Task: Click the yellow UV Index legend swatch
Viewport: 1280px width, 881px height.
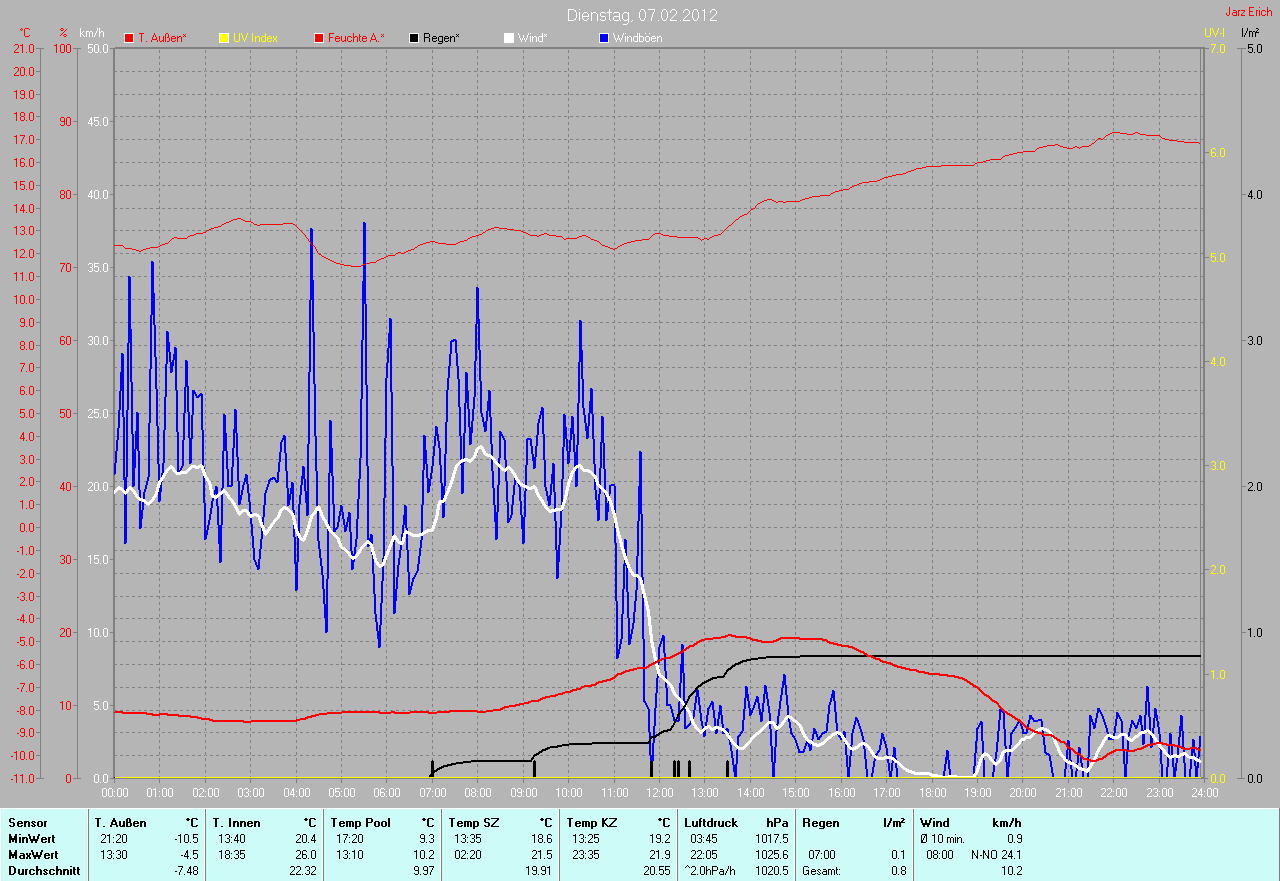Action: [224, 38]
